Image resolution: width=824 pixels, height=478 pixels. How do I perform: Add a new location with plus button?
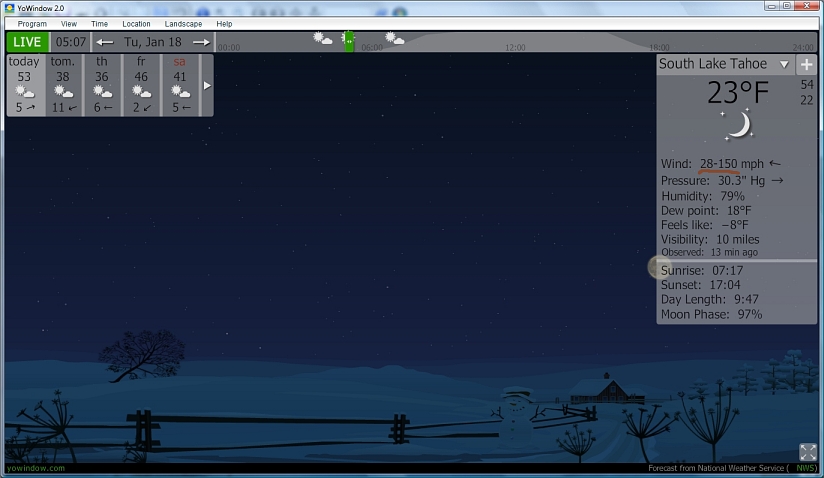(x=807, y=64)
